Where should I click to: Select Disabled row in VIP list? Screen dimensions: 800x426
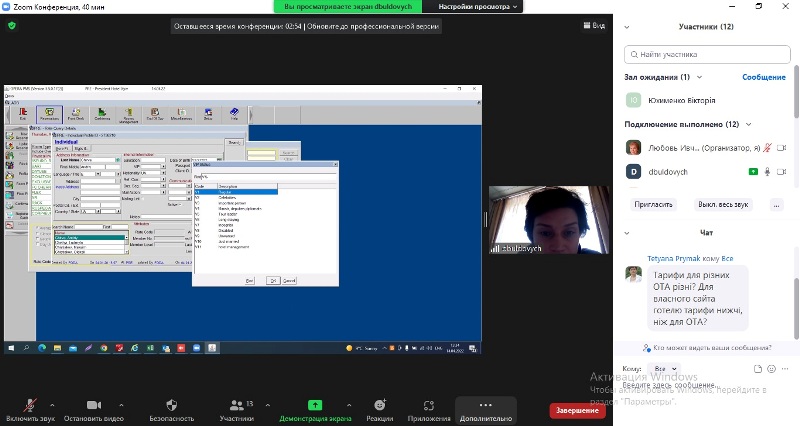(236, 230)
